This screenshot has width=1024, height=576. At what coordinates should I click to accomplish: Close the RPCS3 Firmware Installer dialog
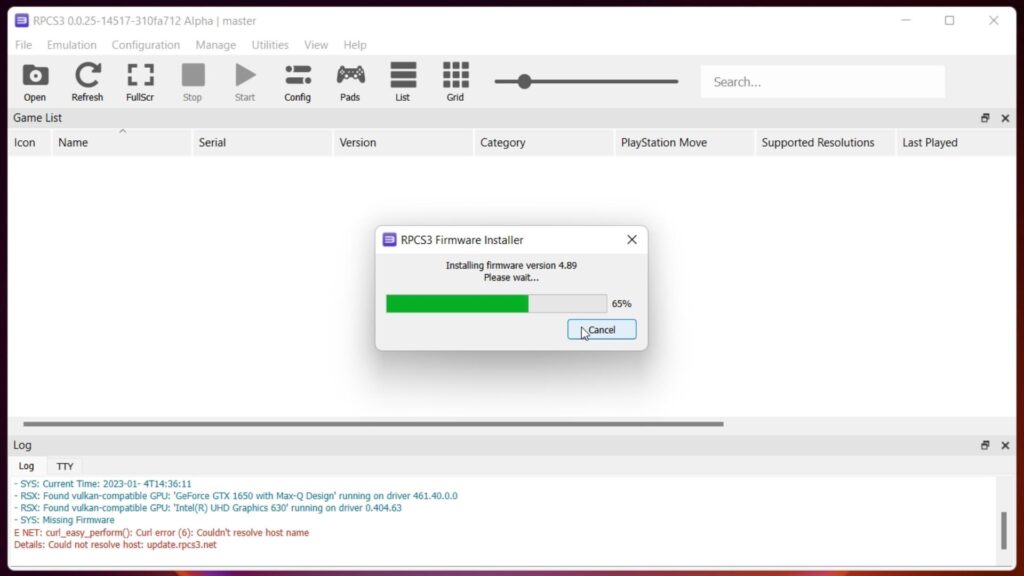[632, 240]
